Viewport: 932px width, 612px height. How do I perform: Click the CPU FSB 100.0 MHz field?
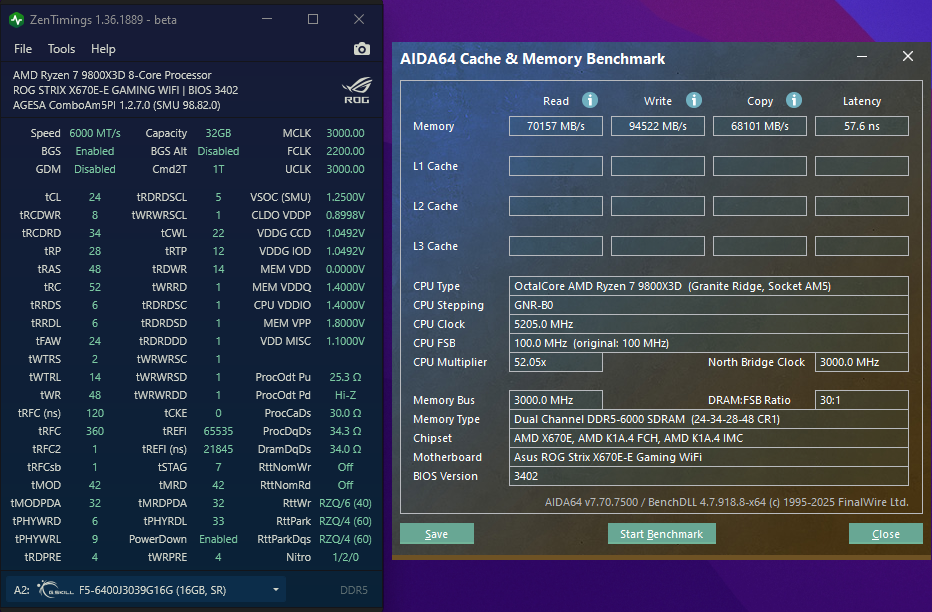click(x=709, y=343)
